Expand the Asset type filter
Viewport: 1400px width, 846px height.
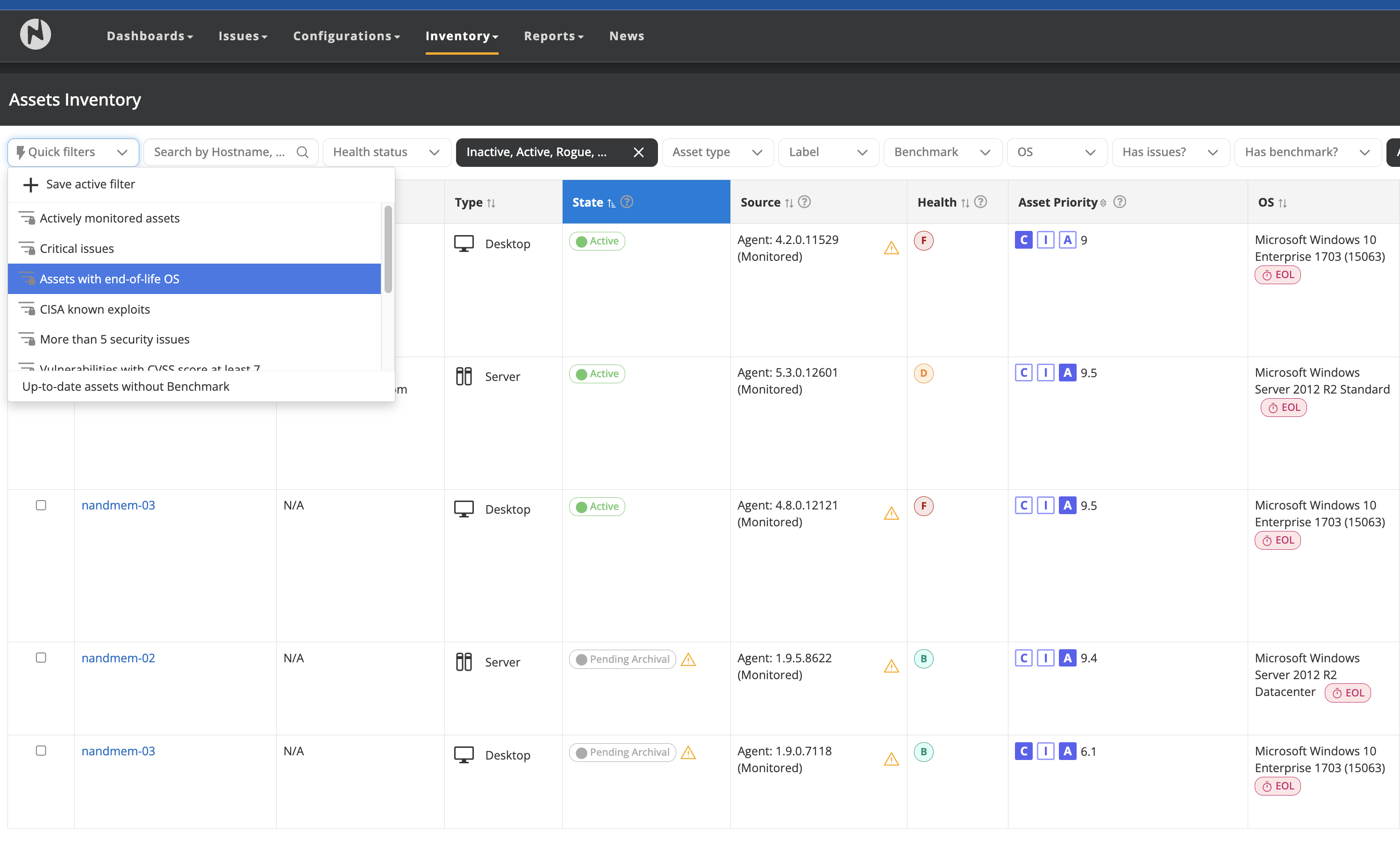point(717,152)
